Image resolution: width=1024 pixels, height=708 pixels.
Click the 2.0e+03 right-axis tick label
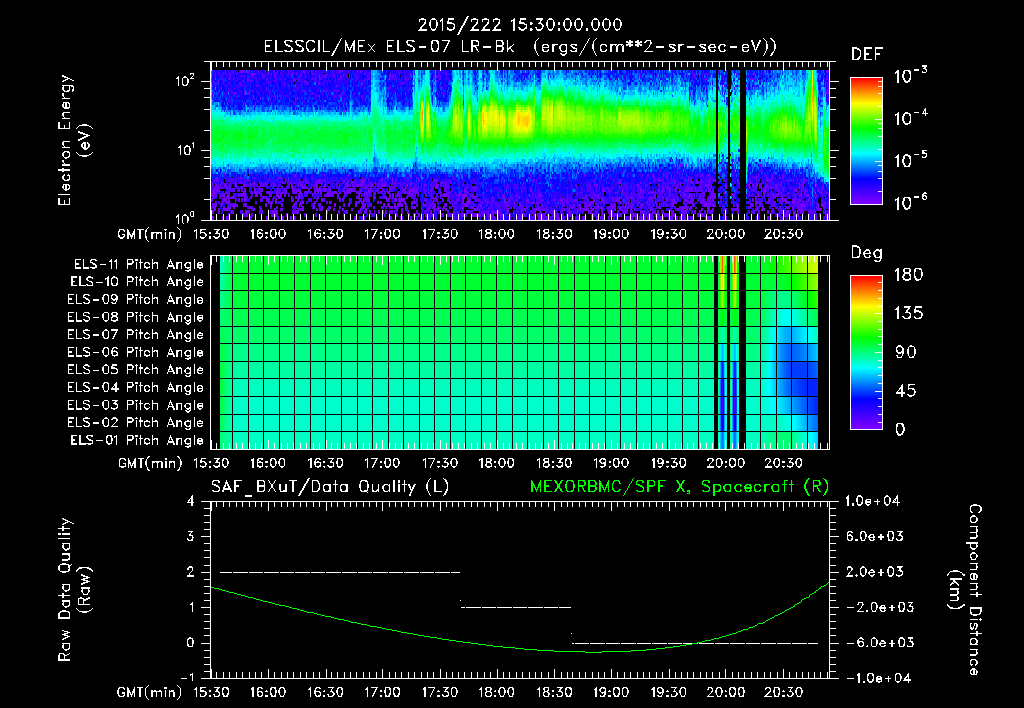874,572
